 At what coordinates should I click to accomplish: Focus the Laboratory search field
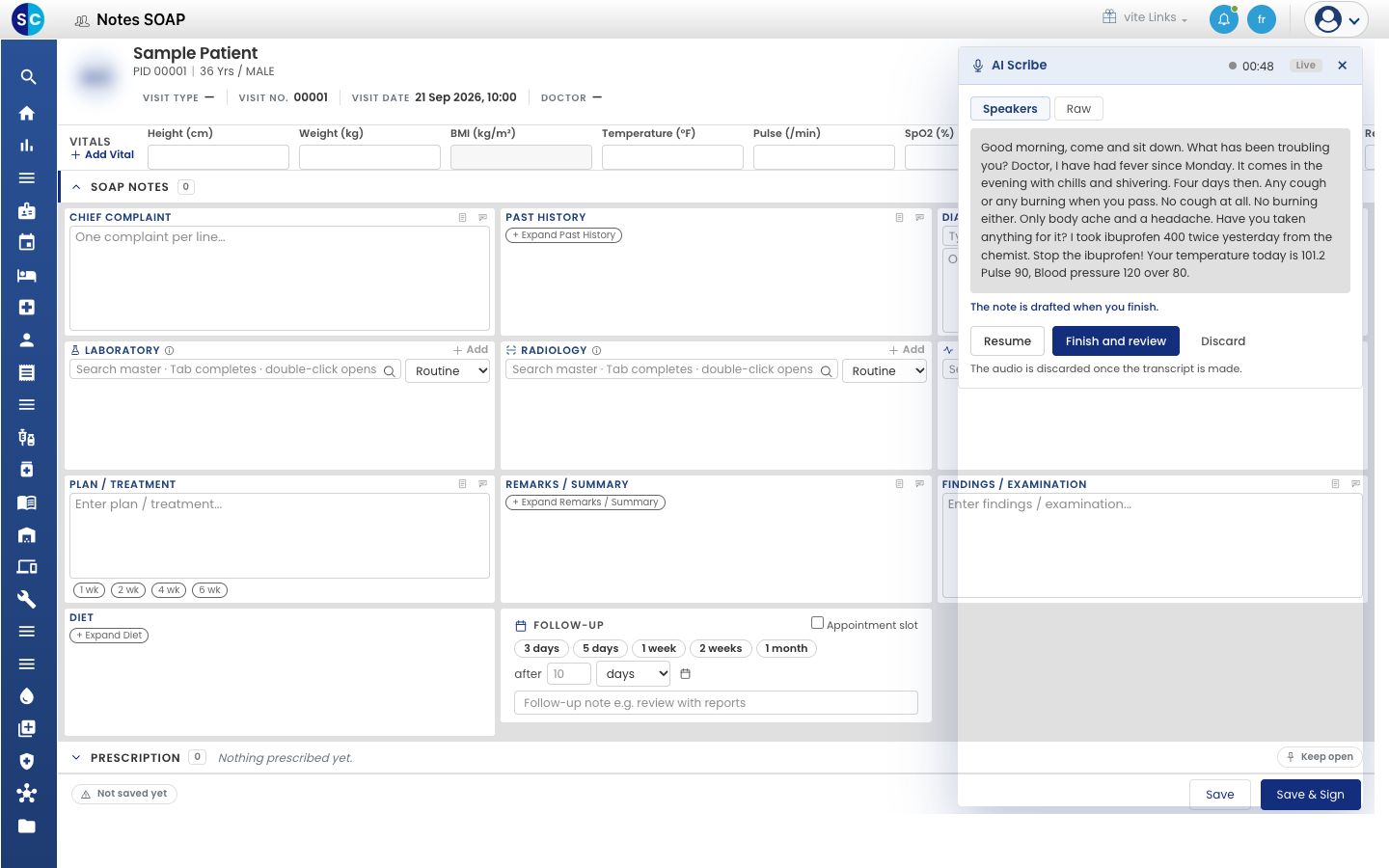235,370
